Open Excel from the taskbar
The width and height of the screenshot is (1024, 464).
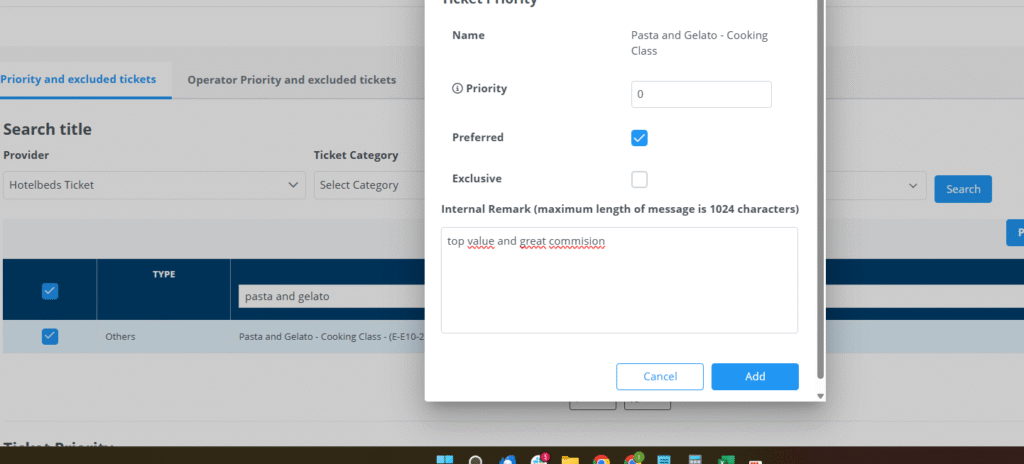point(726,459)
